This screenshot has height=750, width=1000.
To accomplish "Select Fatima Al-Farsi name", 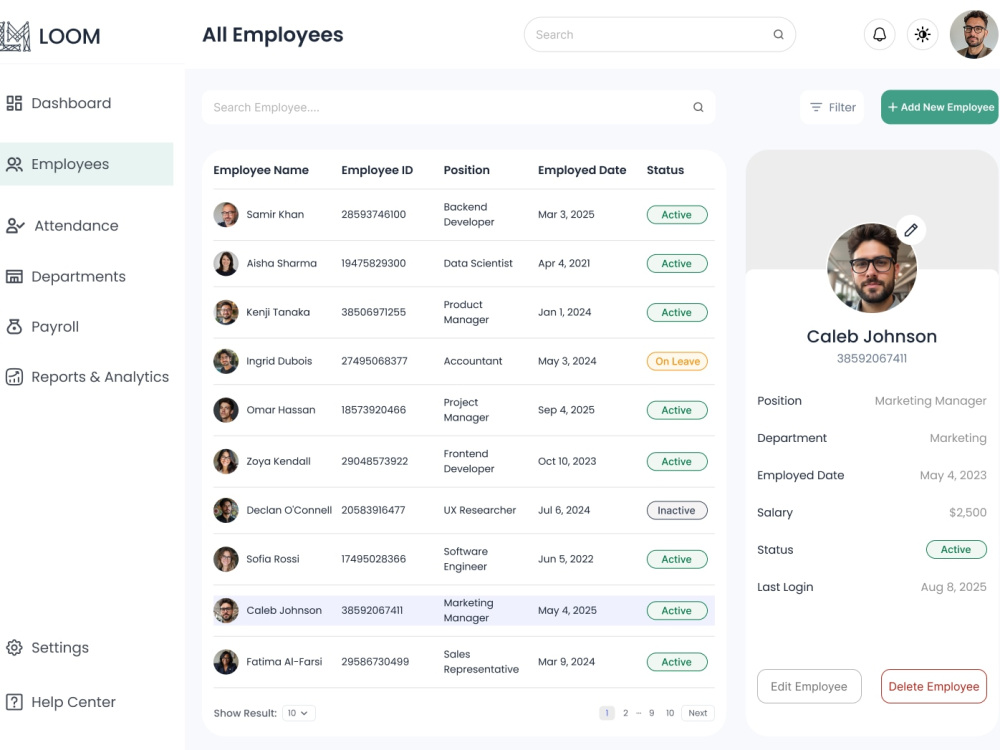I will coord(284,662).
